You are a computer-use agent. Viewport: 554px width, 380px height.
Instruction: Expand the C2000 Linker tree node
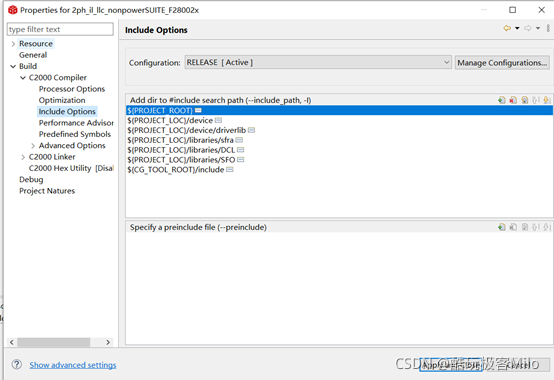23,157
